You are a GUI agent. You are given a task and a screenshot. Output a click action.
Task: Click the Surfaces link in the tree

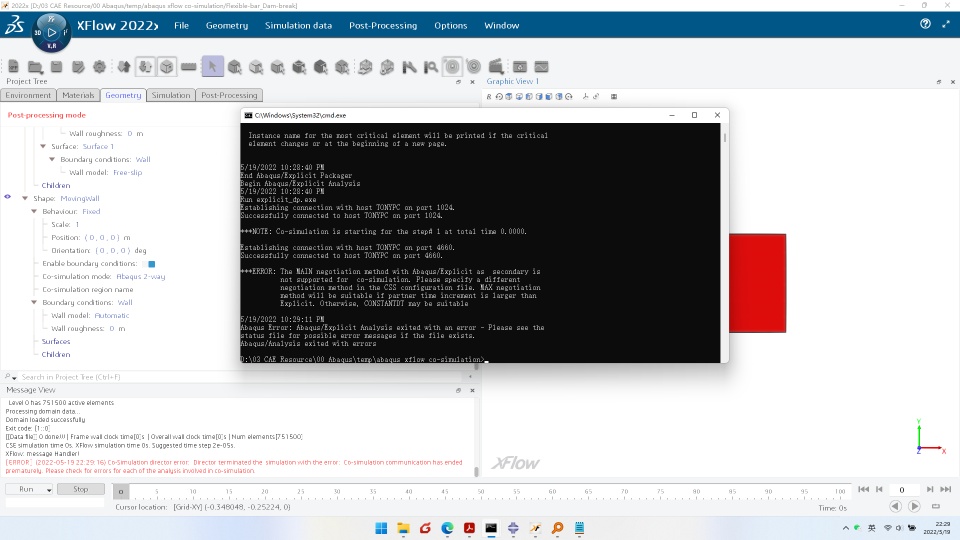tap(56, 342)
